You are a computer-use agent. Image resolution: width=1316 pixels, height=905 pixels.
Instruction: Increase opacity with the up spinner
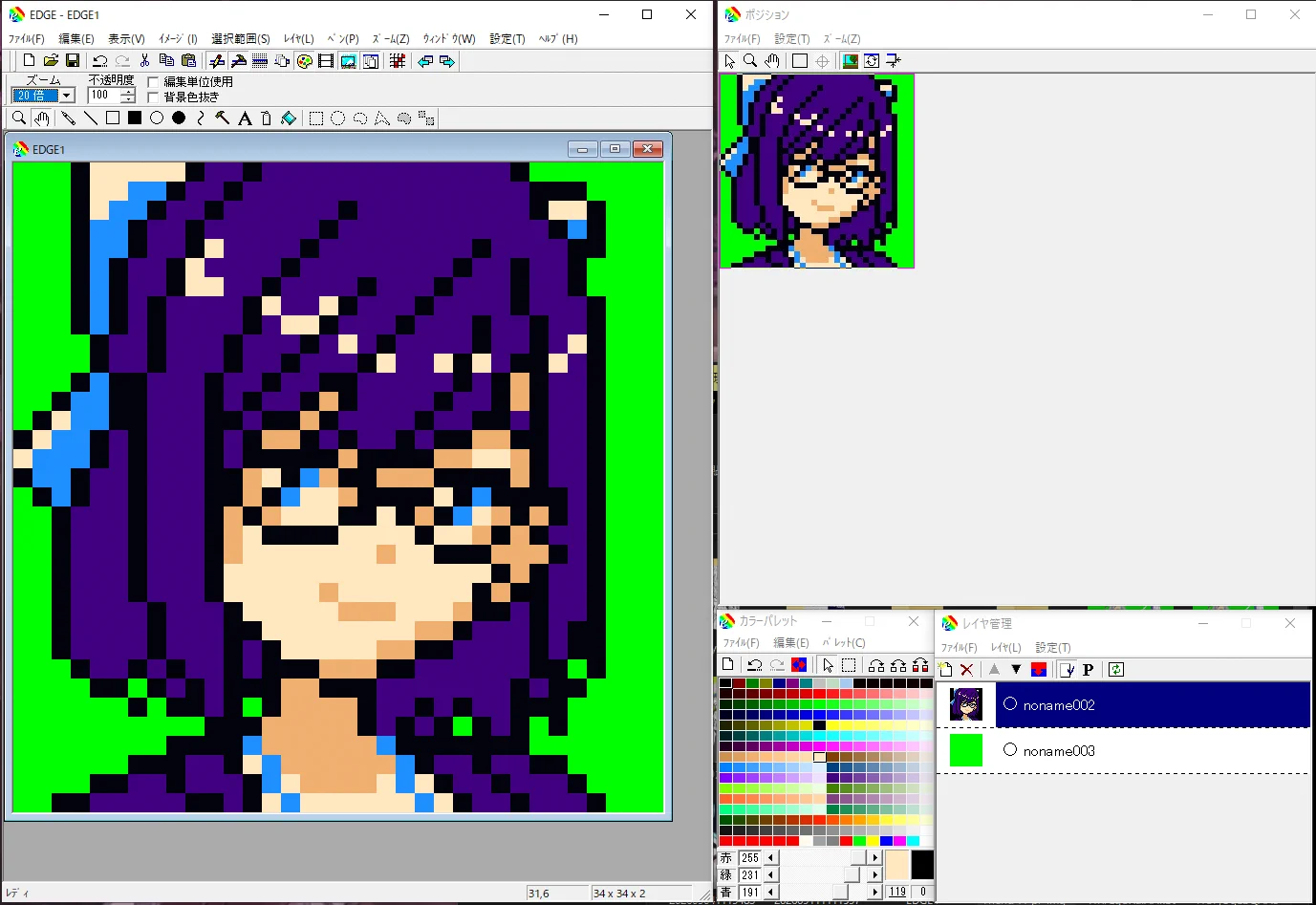(128, 92)
